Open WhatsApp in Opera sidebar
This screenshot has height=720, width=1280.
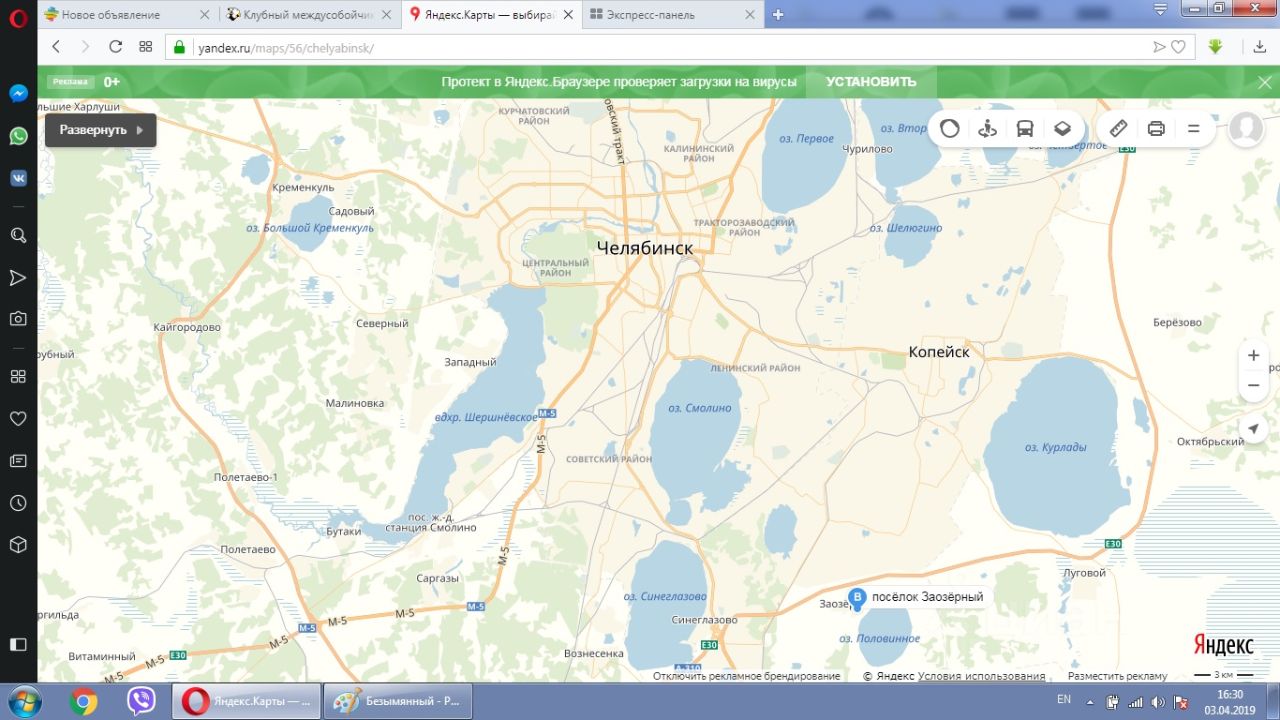click(18, 136)
